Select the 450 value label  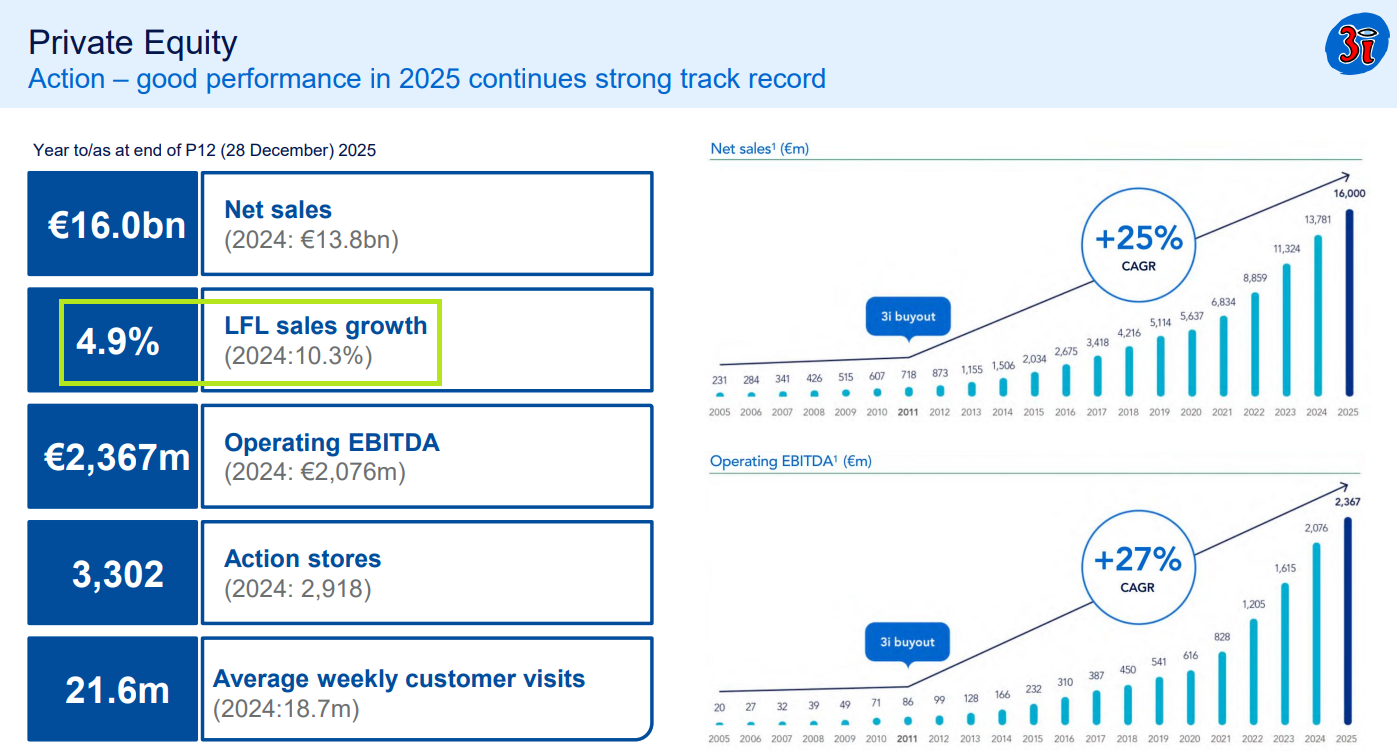pyautogui.click(x=1130, y=670)
